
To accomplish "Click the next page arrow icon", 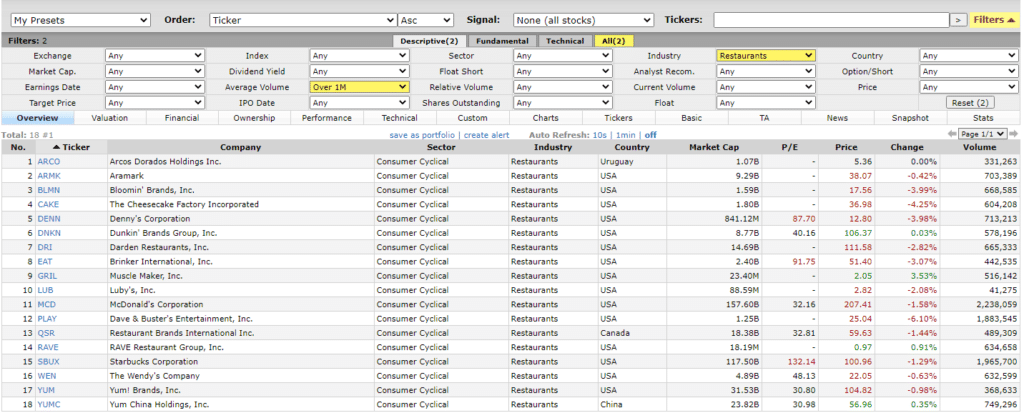I will pyautogui.click(x=1014, y=134).
